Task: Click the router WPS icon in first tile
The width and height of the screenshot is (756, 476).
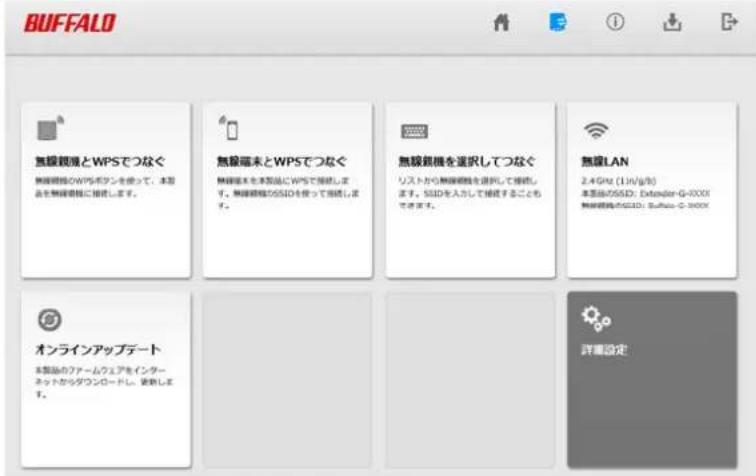Action: (x=50, y=128)
